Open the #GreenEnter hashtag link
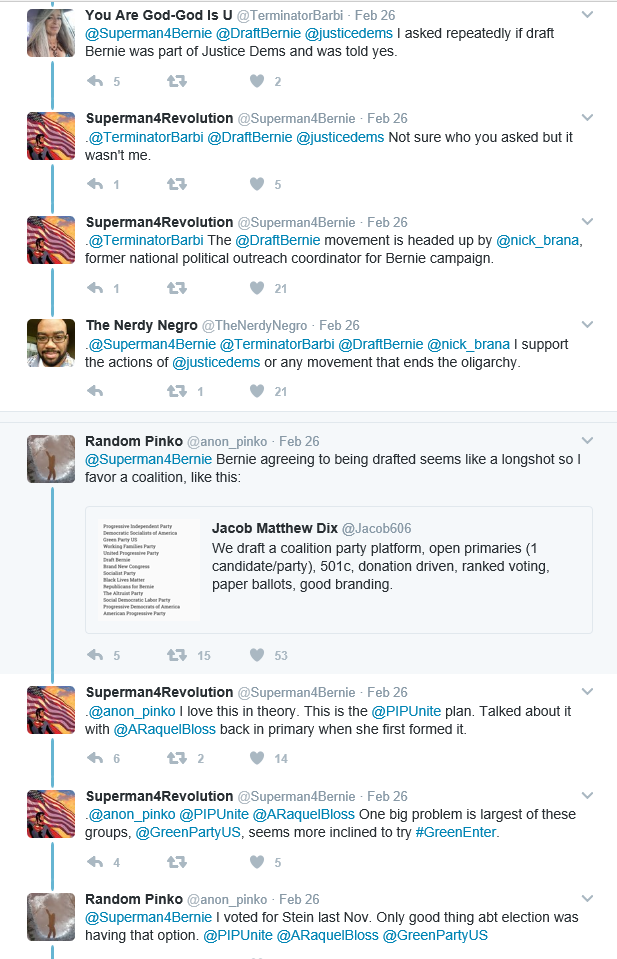The height and width of the screenshot is (959, 617). click(456, 832)
